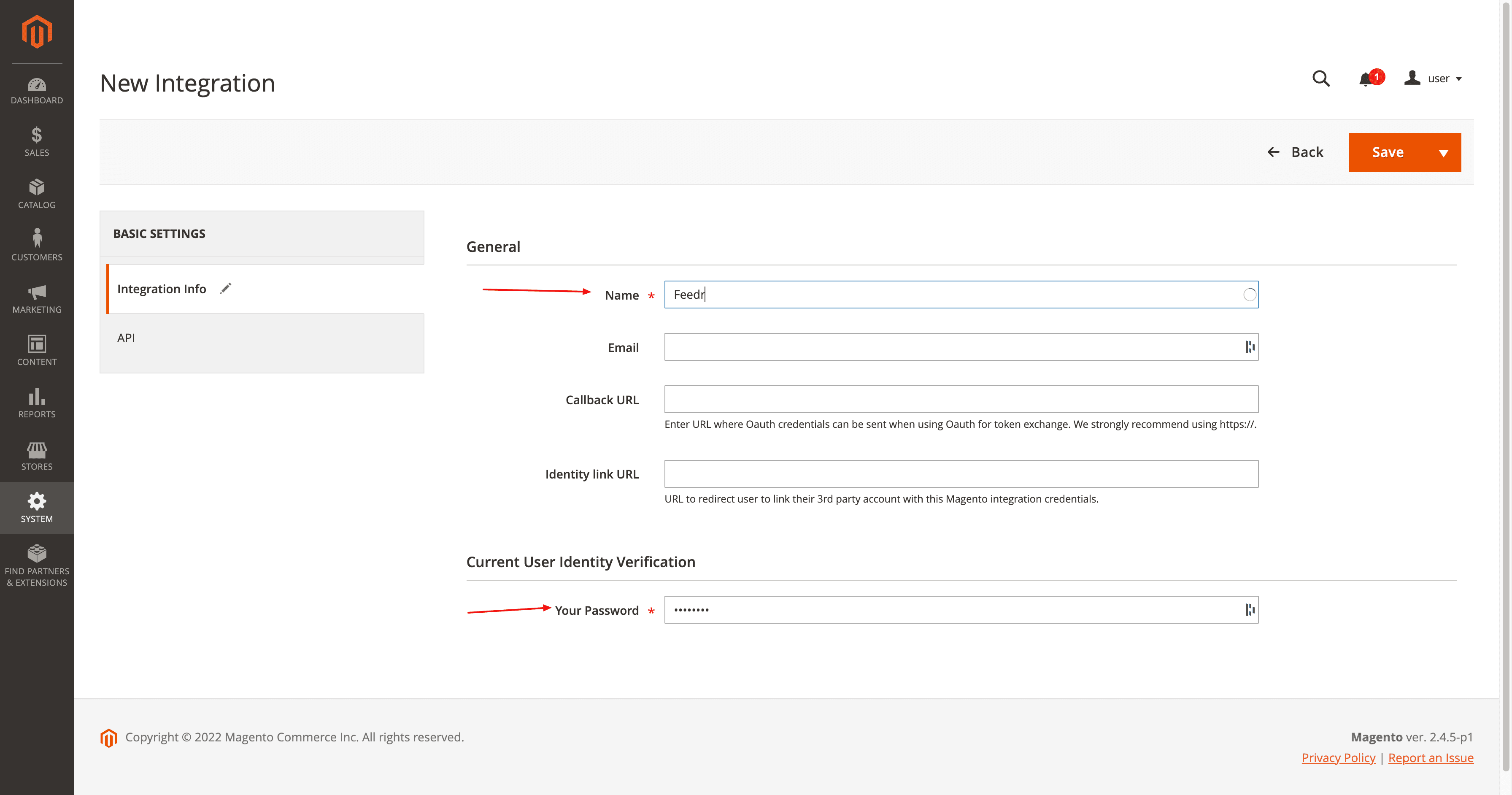Select the Integration Info tab
The height and width of the screenshot is (795, 1512).
162,288
